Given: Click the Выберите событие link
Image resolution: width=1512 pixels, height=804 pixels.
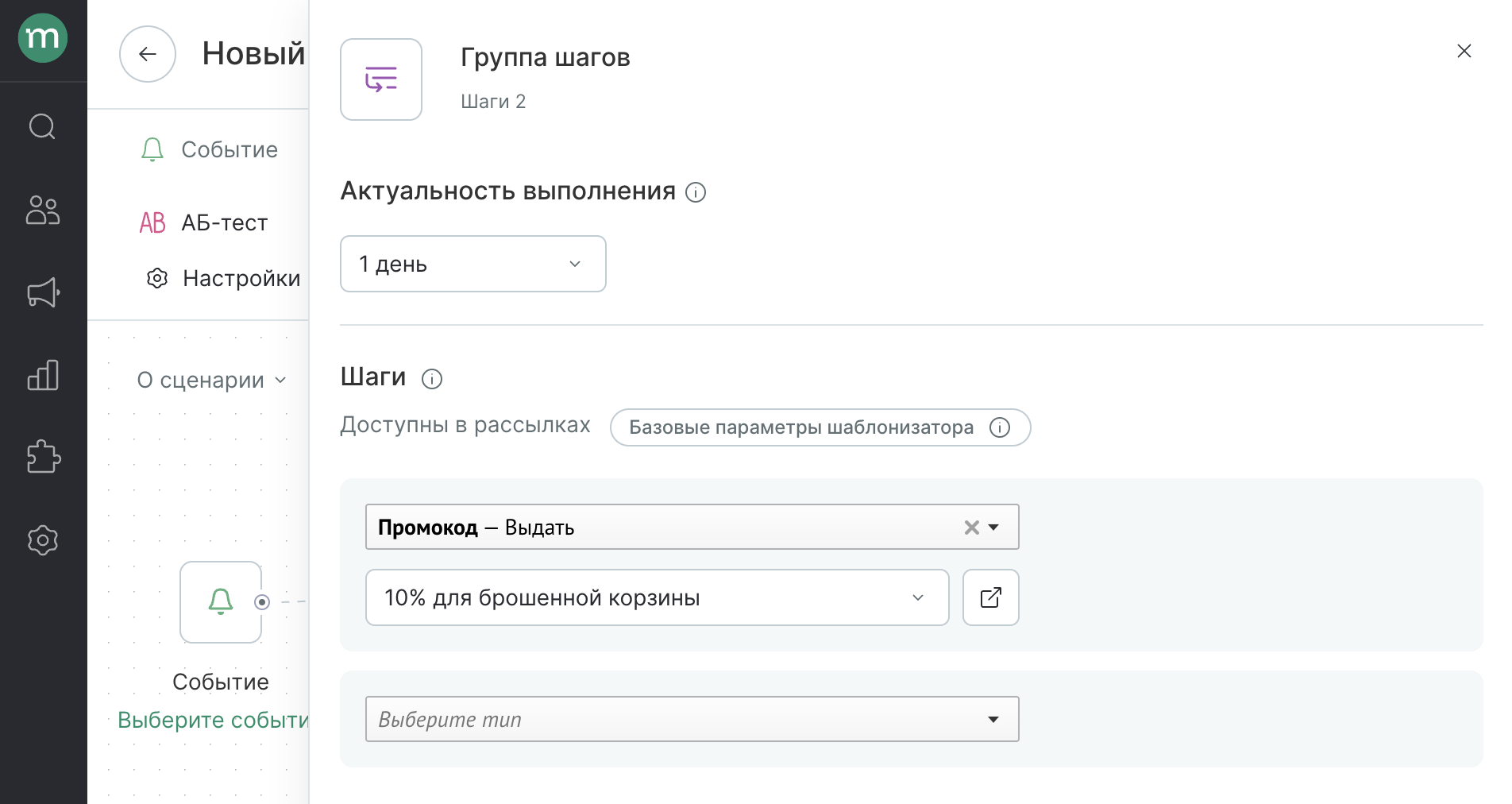Looking at the screenshot, I should pos(213,720).
